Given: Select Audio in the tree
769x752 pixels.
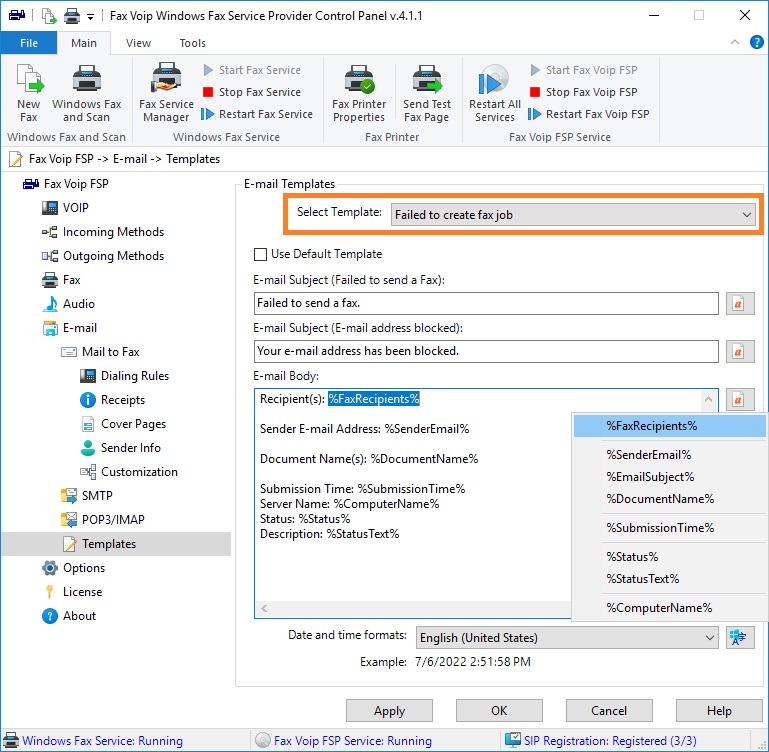Looking at the screenshot, I should pos(69,304).
